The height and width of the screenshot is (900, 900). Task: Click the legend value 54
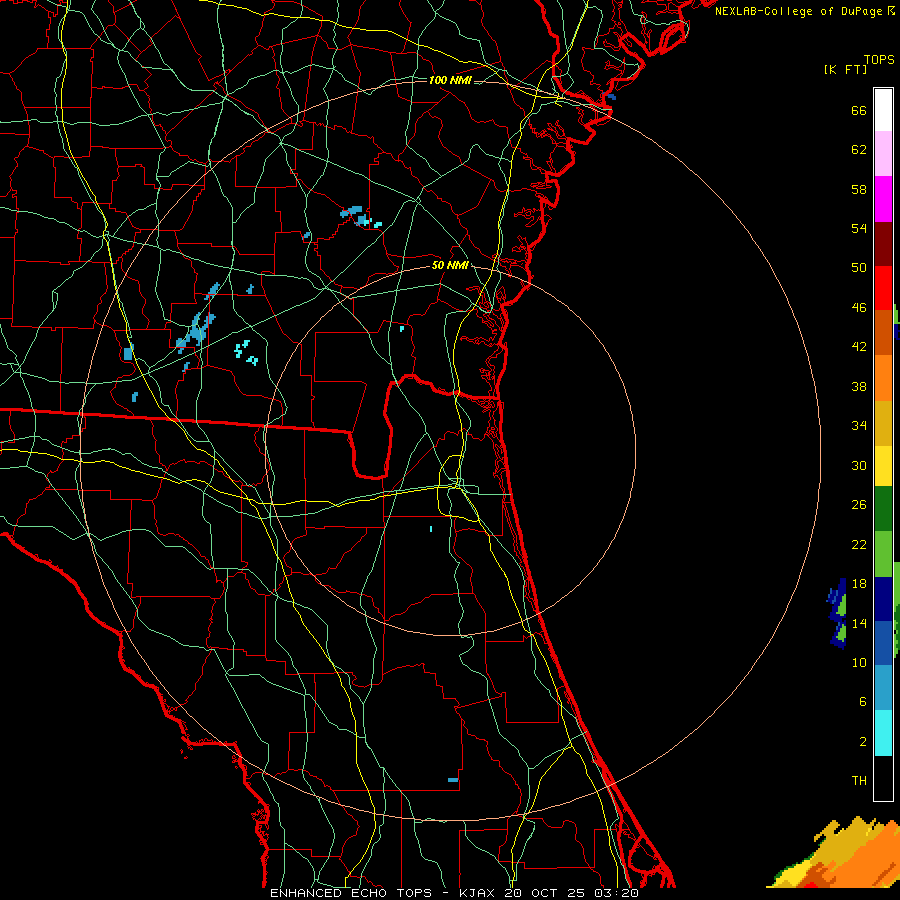(x=859, y=228)
